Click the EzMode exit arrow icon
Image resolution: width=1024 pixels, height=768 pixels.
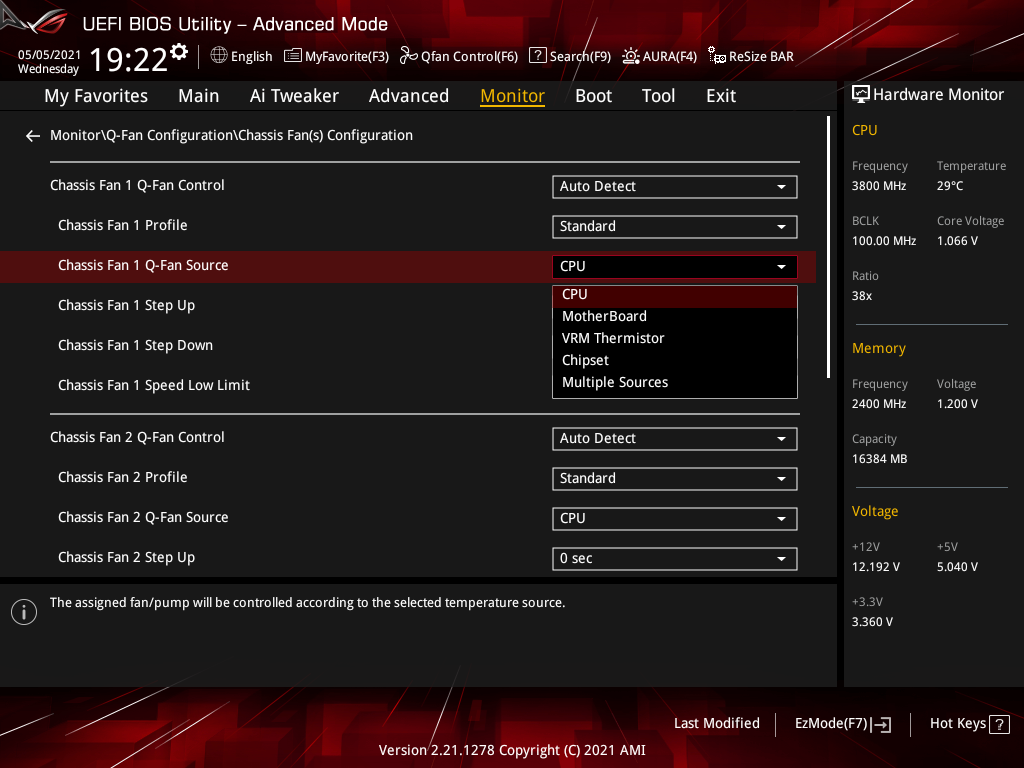pyautogui.click(x=881, y=724)
